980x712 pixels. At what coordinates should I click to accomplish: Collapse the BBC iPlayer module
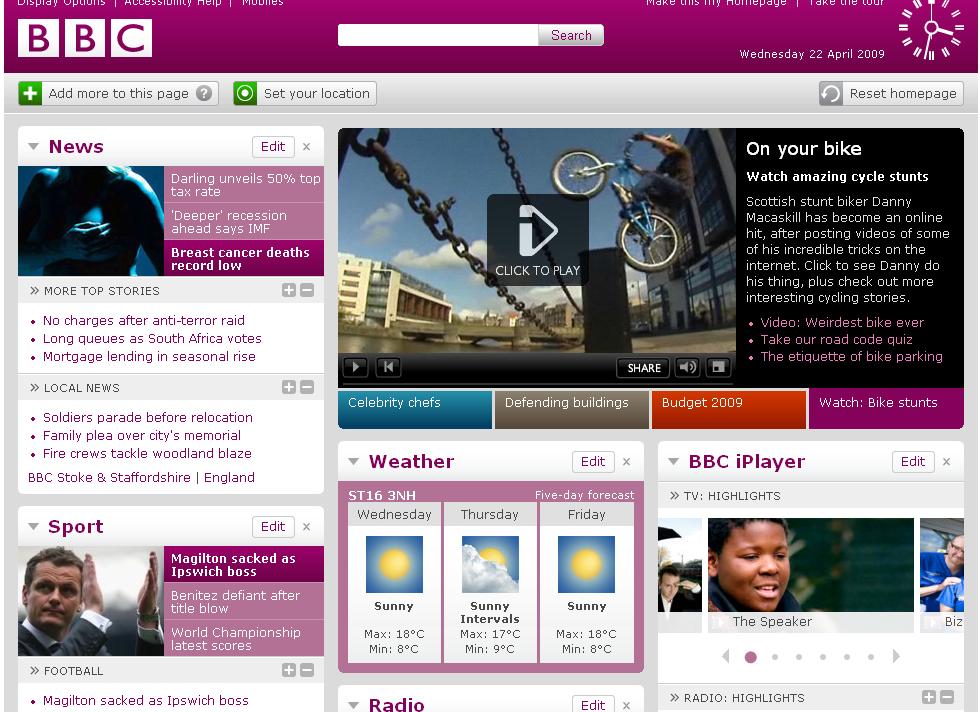674,461
